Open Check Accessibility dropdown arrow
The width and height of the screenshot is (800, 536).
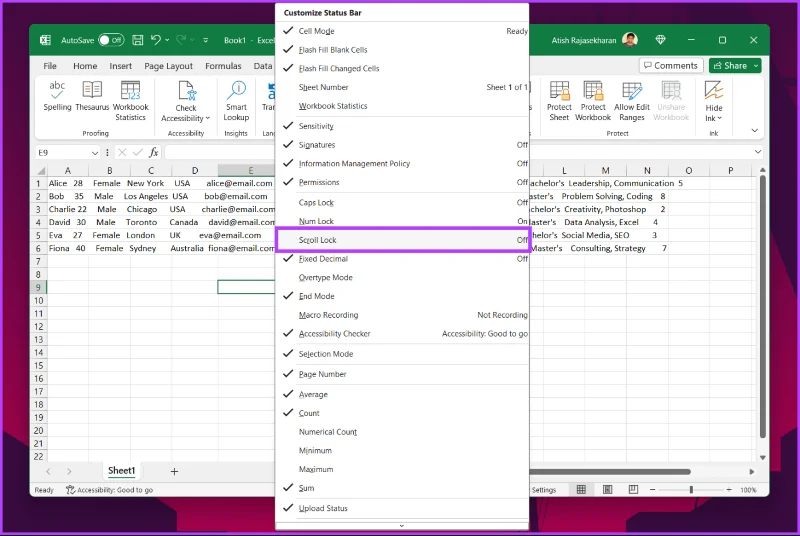tap(208, 118)
